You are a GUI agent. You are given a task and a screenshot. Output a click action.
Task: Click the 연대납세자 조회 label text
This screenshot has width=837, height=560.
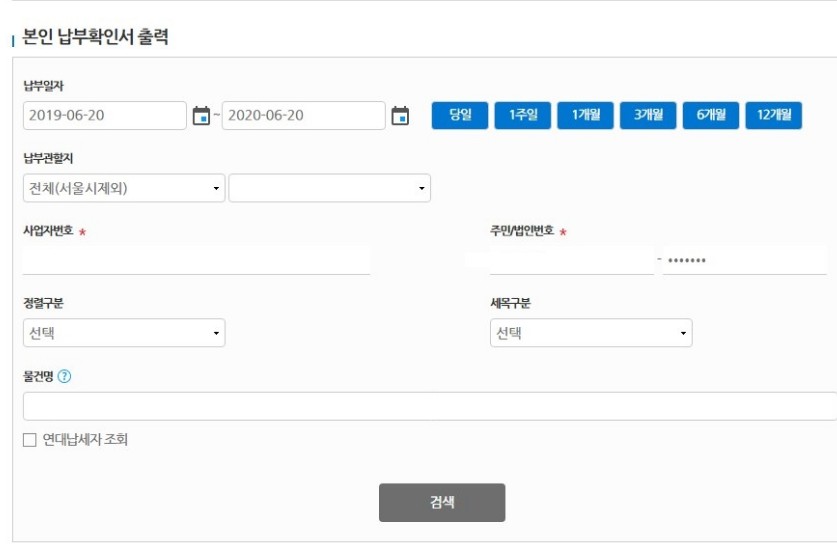85,439
